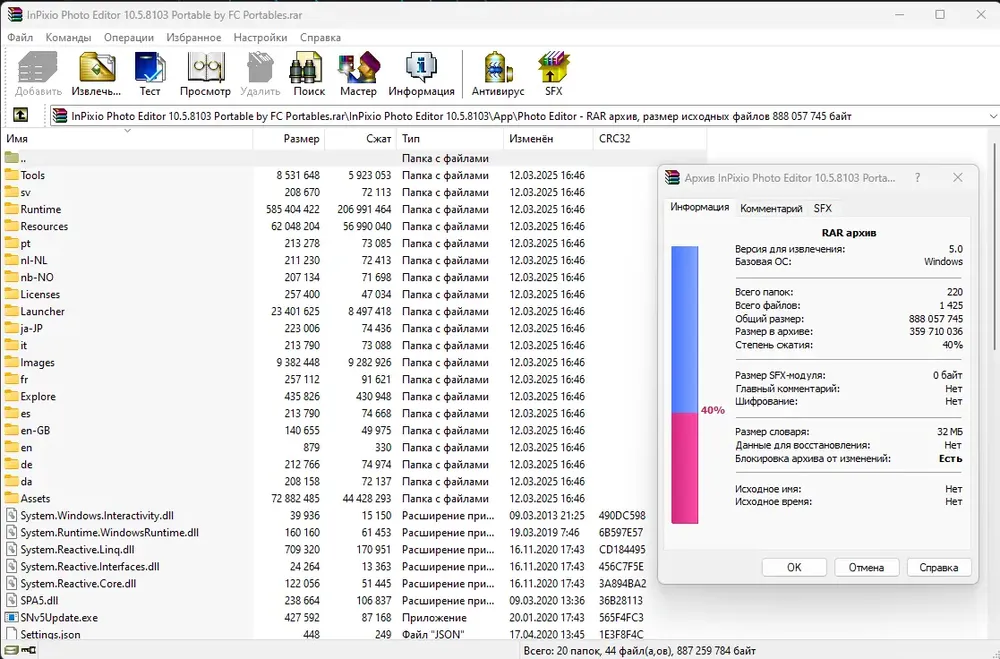Select the en-GB folder name
Viewport: 1000px width, 659px height.
coord(35,430)
